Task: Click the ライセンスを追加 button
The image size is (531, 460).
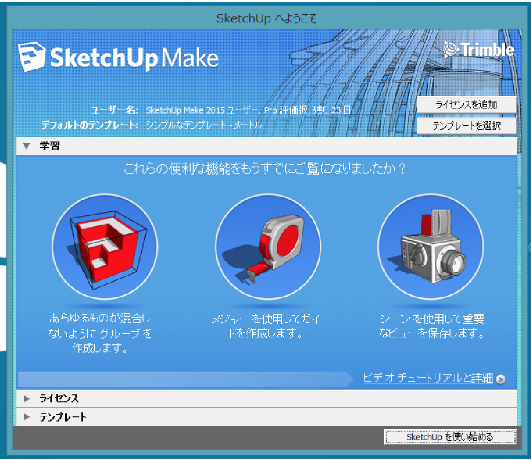Action: pos(466,105)
